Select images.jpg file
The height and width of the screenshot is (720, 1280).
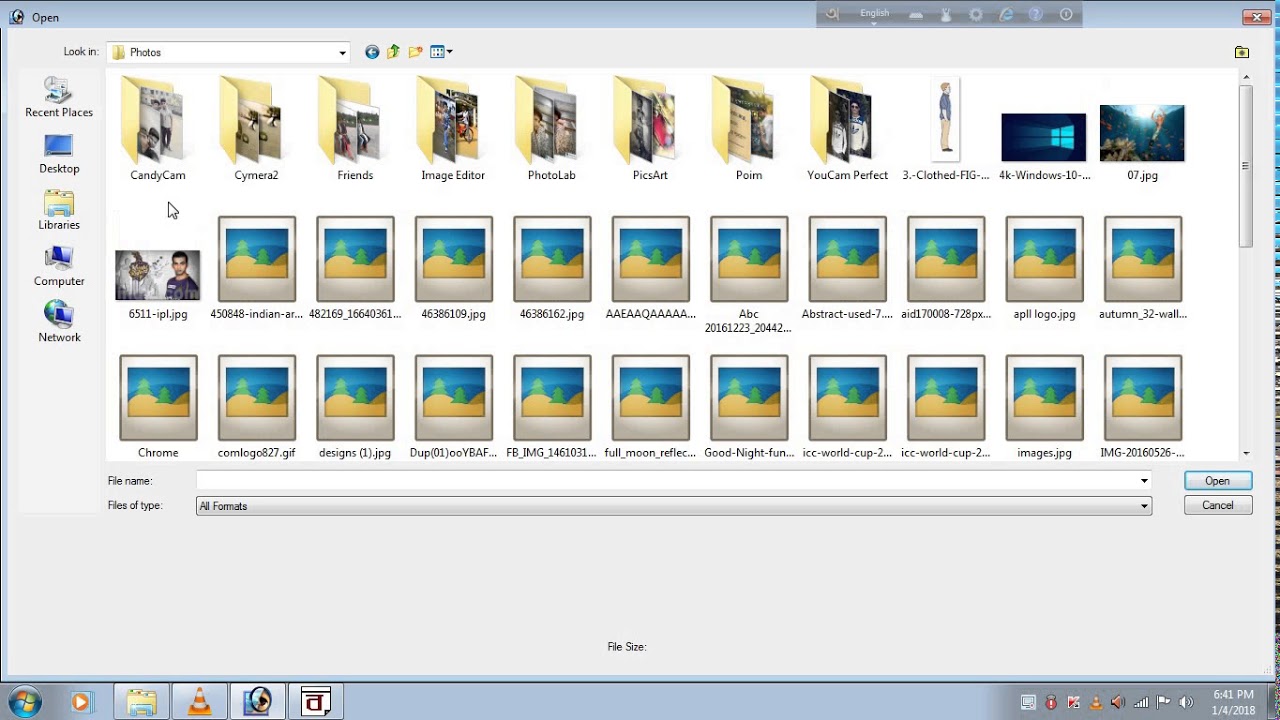1044,407
